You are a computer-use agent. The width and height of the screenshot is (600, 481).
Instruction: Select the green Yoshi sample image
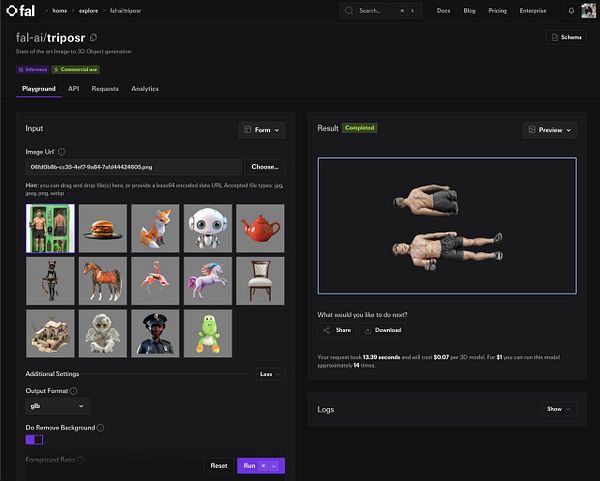point(208,334)
